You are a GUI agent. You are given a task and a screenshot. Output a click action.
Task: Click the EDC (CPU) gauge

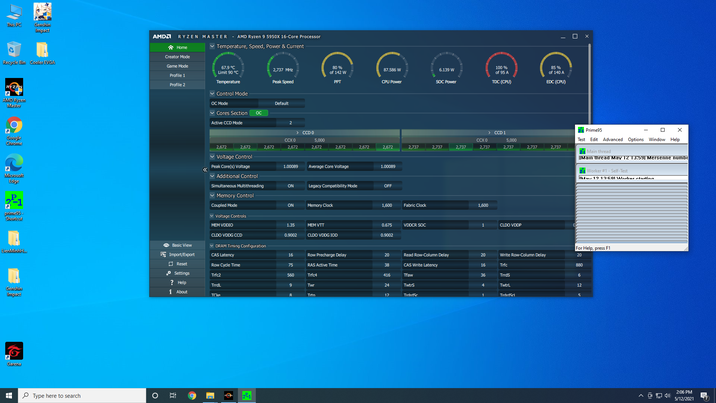click(x=556, y=68)
